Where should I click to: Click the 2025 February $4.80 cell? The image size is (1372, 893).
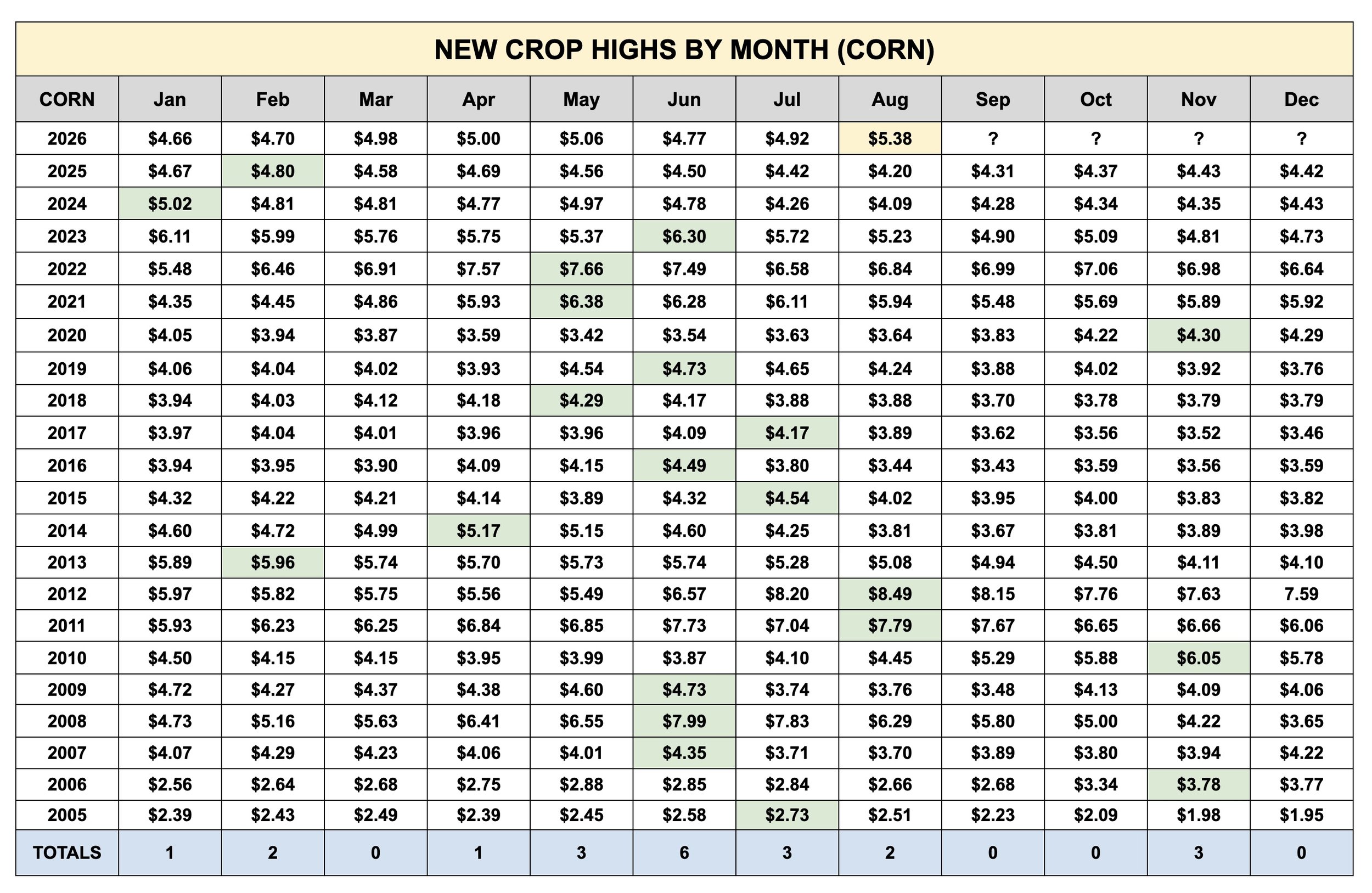click(273, 171)
